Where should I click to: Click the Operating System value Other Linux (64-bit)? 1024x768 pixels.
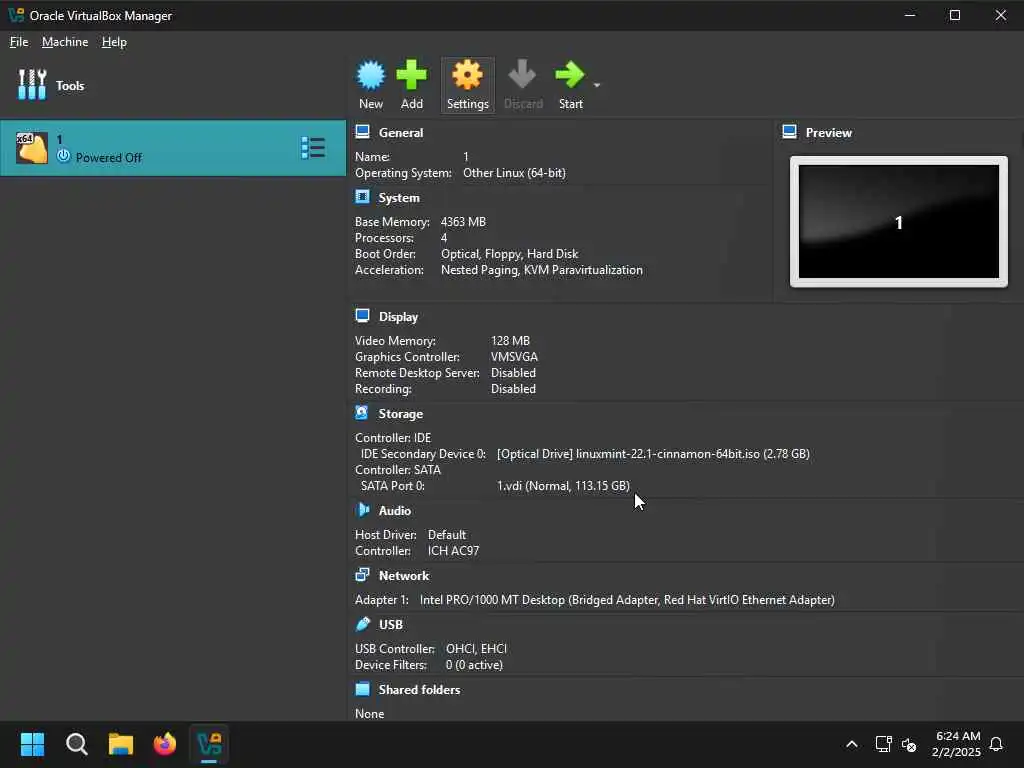pos(514,173)
